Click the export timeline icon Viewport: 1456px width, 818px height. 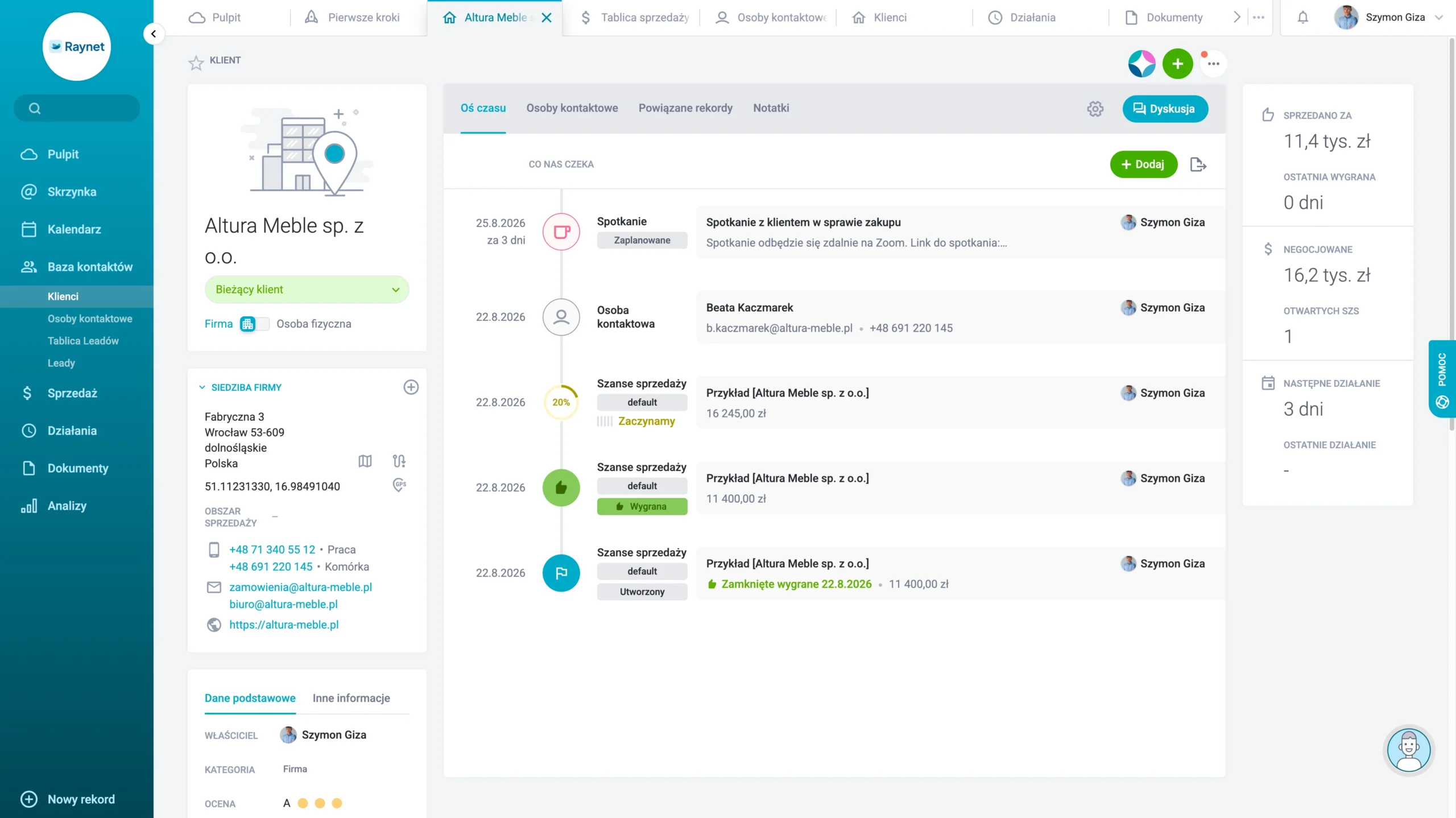pyautogui.click(x=1198, y=164)
